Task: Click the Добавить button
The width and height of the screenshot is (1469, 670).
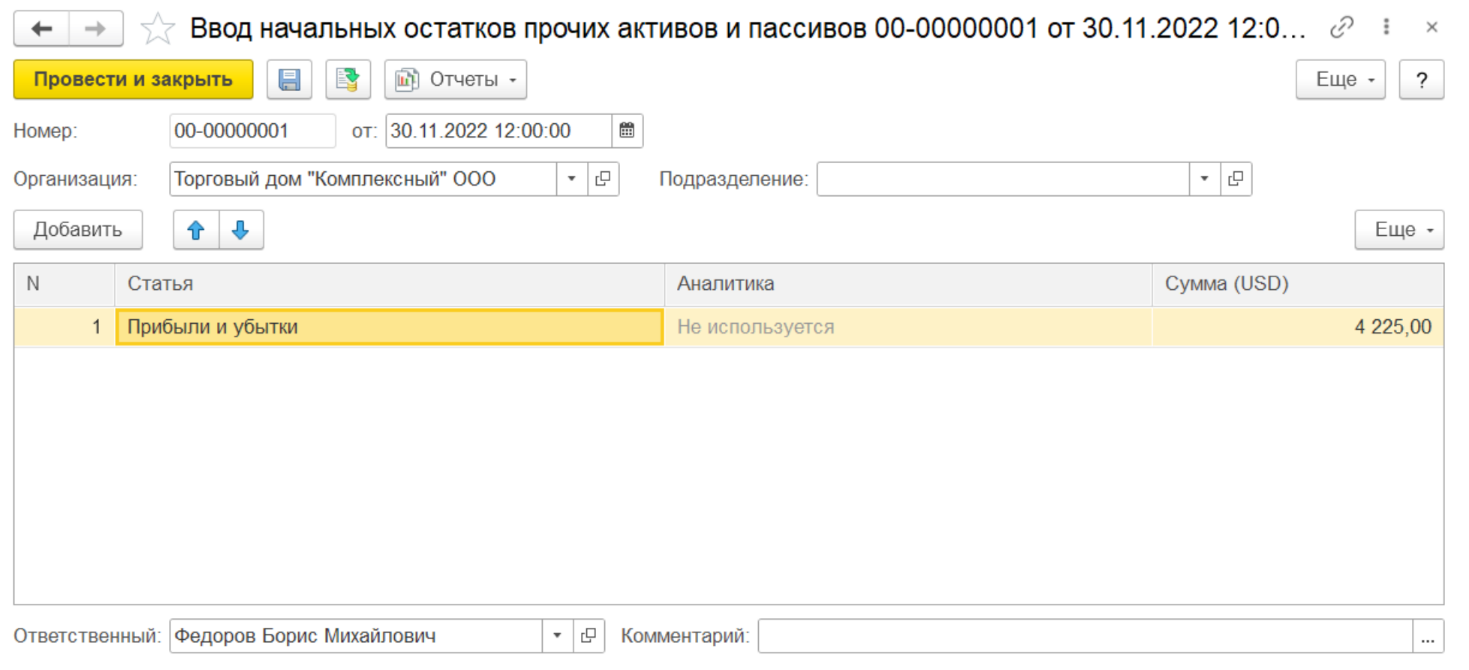Action: pos(78,230)
